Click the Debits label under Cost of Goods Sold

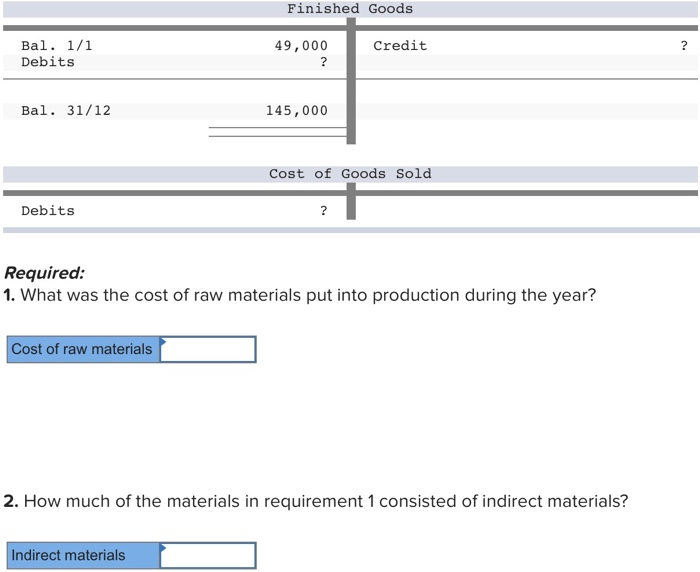[x=48, y=211]
